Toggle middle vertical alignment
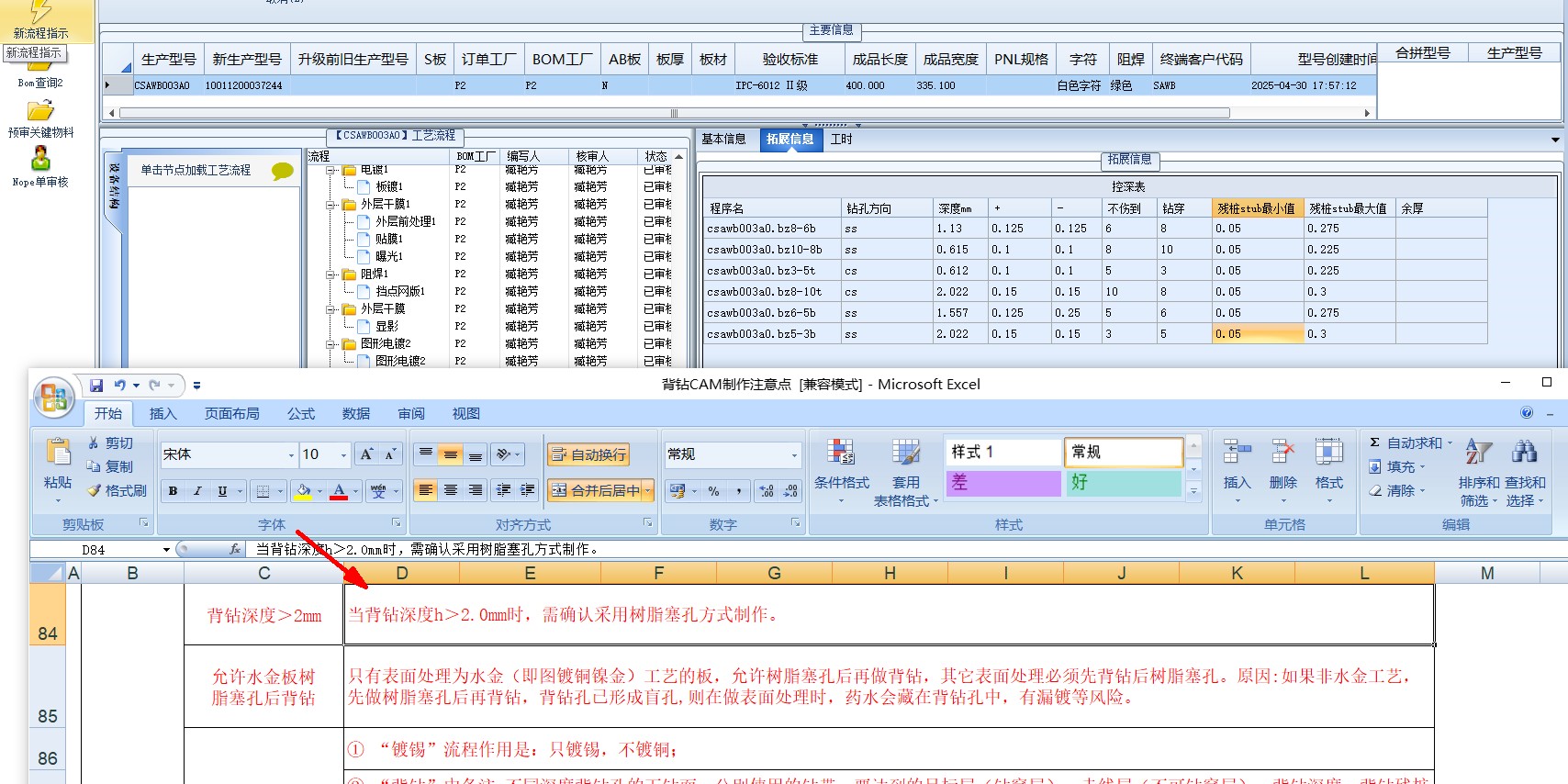This screenshot has width=1568, height=784. tap(450, 454)
